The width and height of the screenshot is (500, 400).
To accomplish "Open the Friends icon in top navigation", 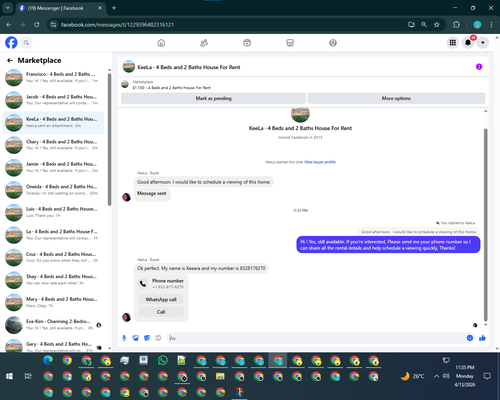I will tap(204, 43).
